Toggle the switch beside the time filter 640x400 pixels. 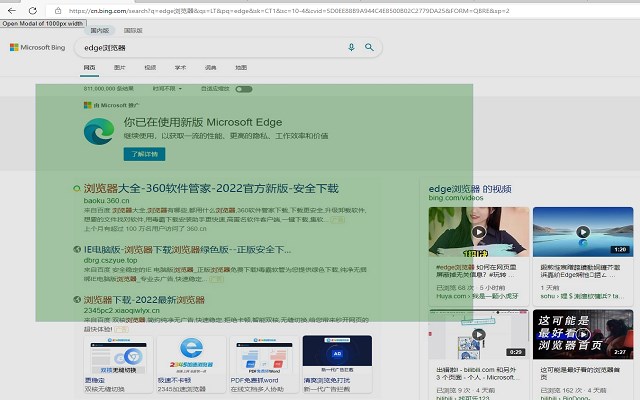click(244, 89)
